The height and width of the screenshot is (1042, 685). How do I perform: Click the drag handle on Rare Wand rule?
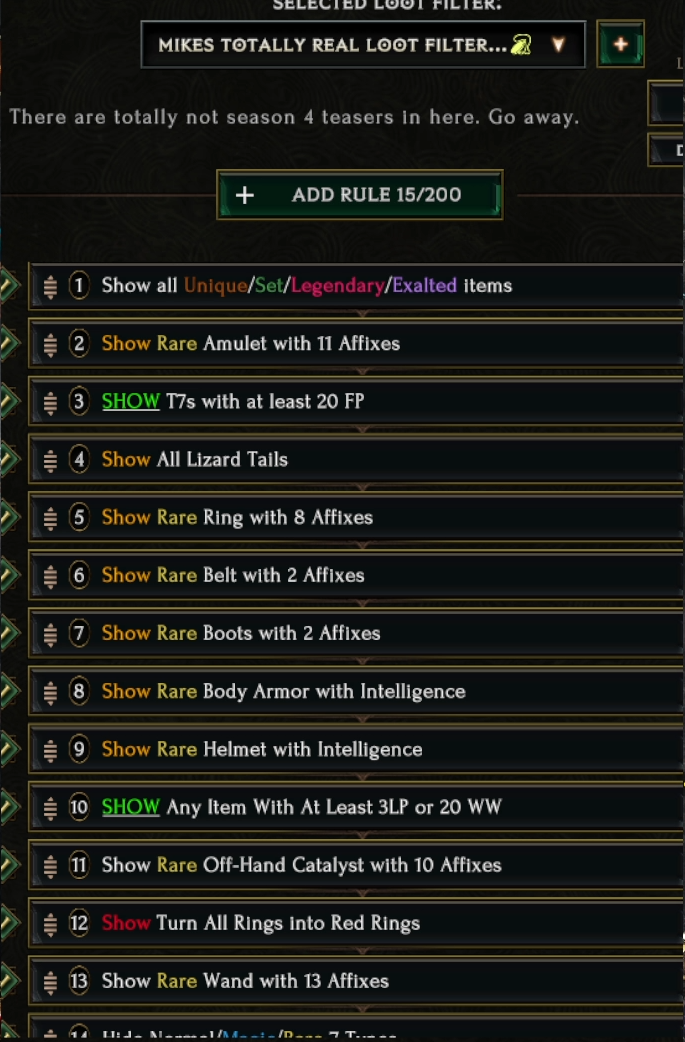tap(50, 982)
